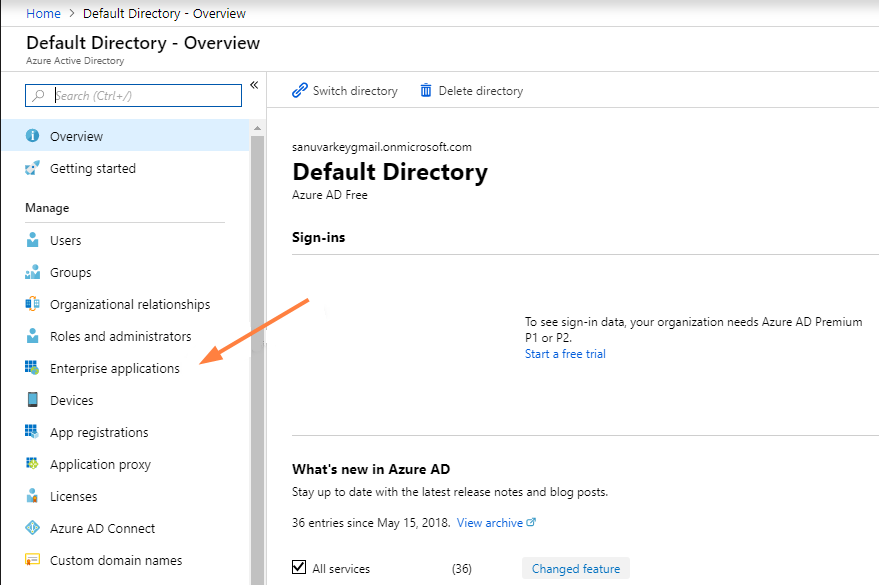Screen dimensions: 879x585
Task: Click the Groups icon in sidebar
Action: point(33,272)
